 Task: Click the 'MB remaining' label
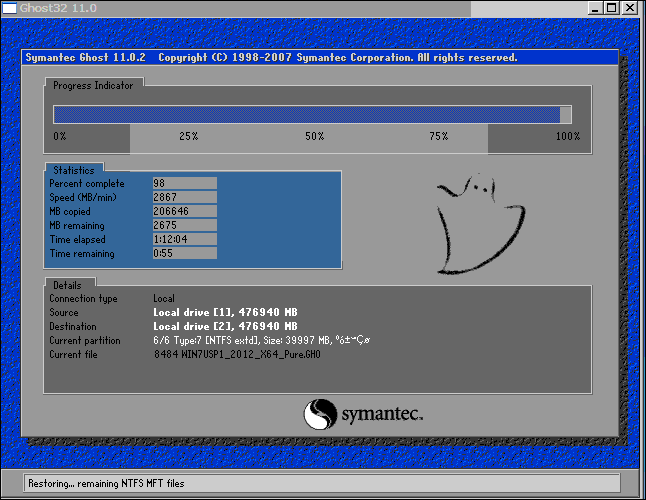click(x=77, y=226)
